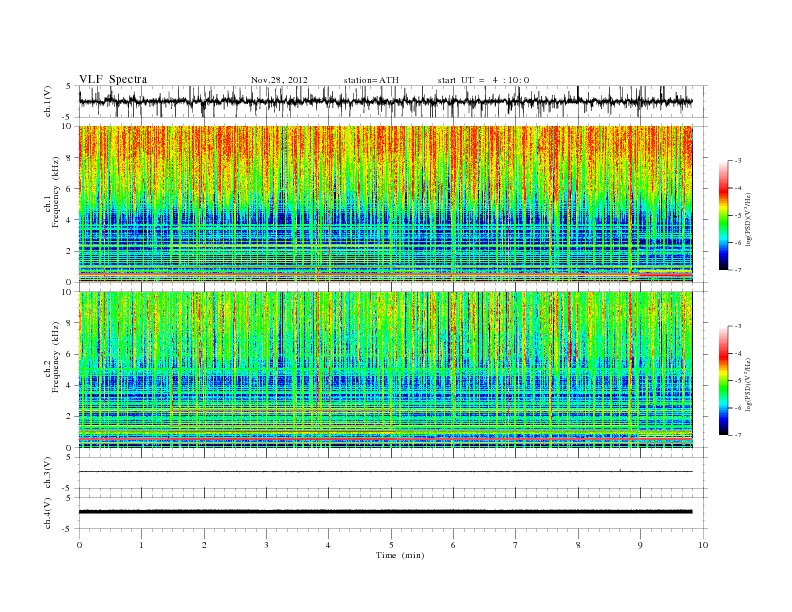792x612 pixels.
Task: Click the 'ch.4(V)' axis label
Action: coord(48,513)
